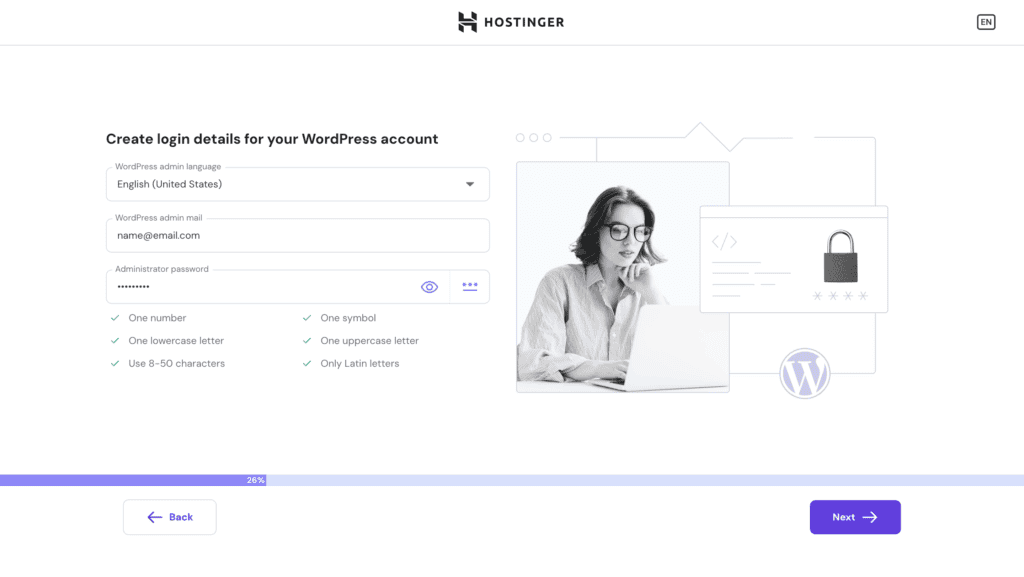Click the 'Use 8-50 characters' requirement text
Viewport: 1024px width, 577px height.
click(176, 364)
